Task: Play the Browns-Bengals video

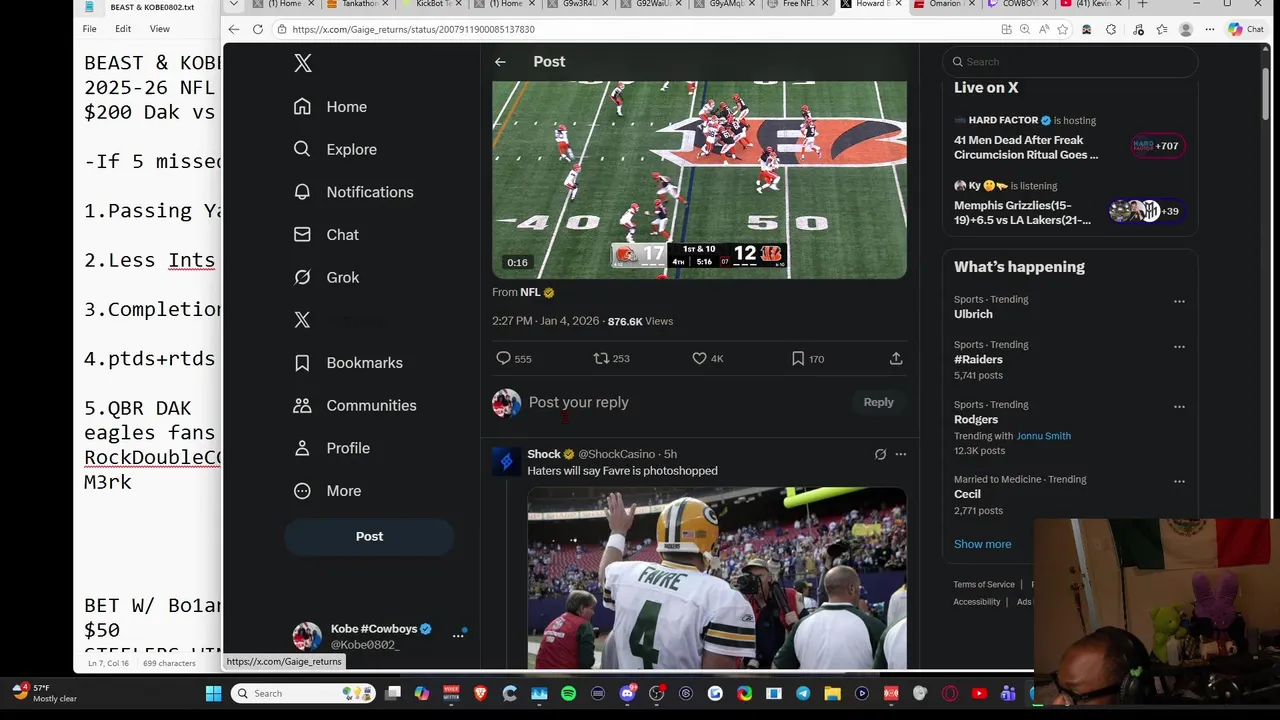Action: click(699, 180)
